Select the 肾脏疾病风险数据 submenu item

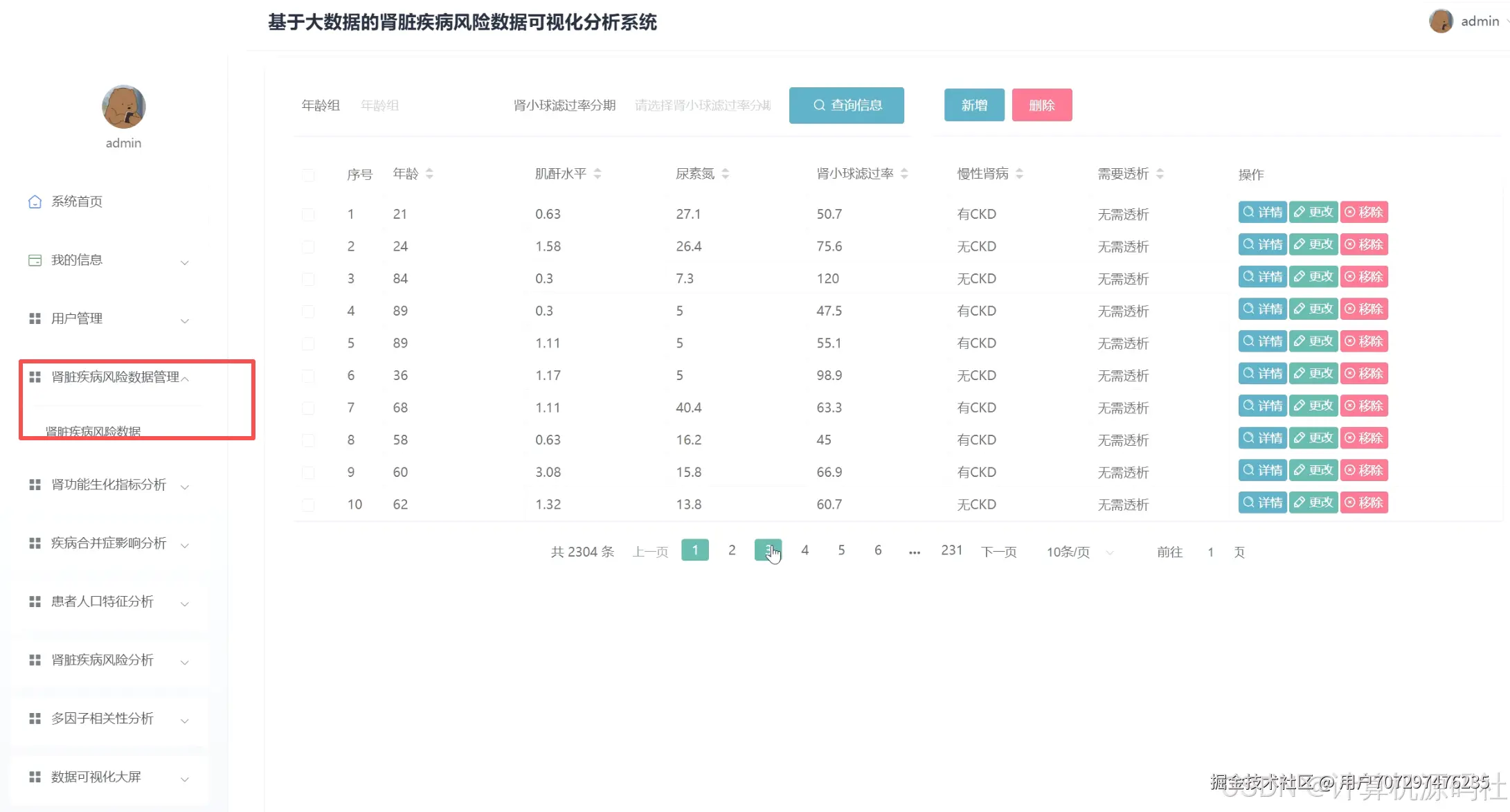click(x=93, y=431)
